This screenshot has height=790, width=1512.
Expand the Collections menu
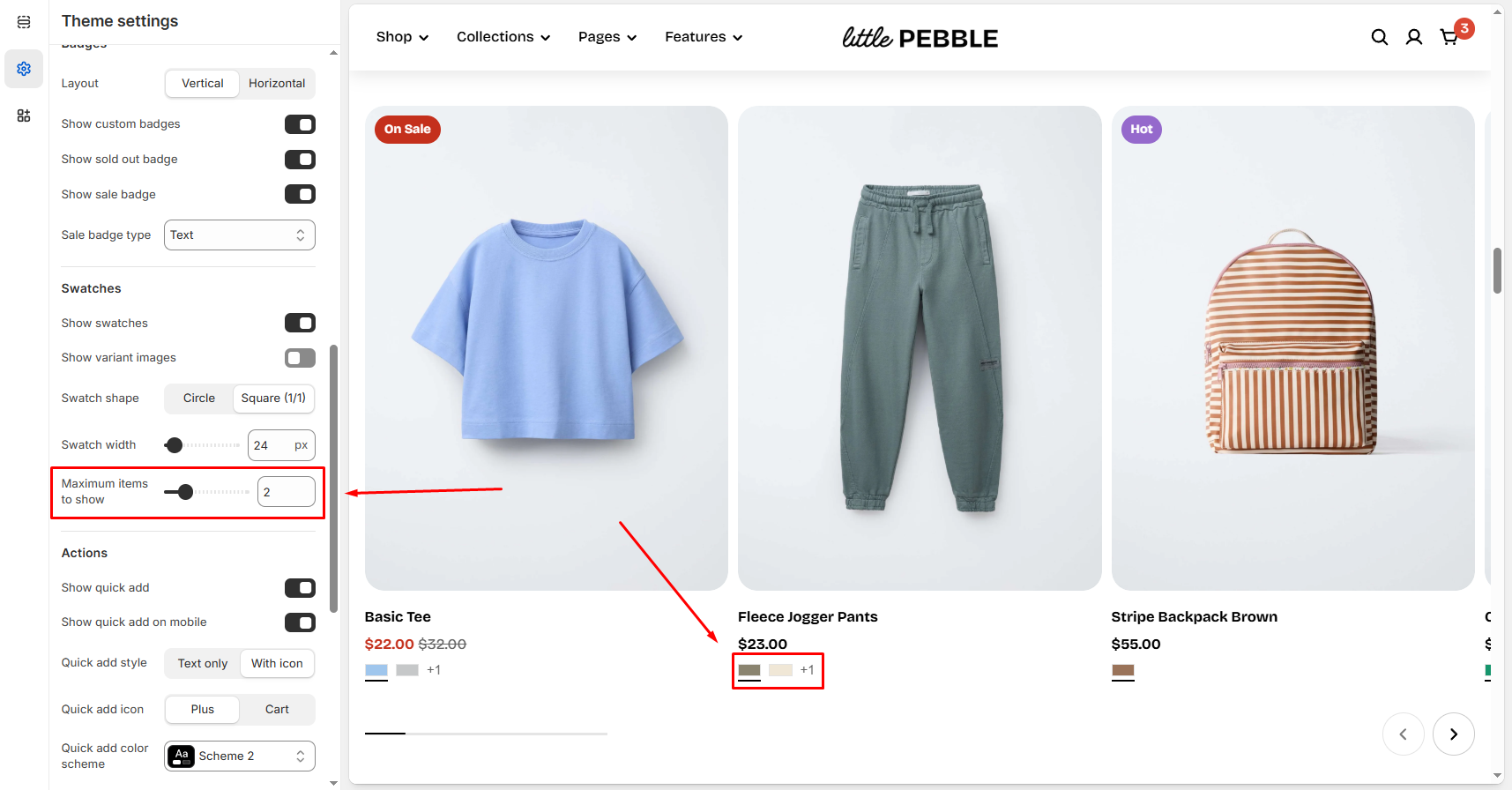click(503, 37)
